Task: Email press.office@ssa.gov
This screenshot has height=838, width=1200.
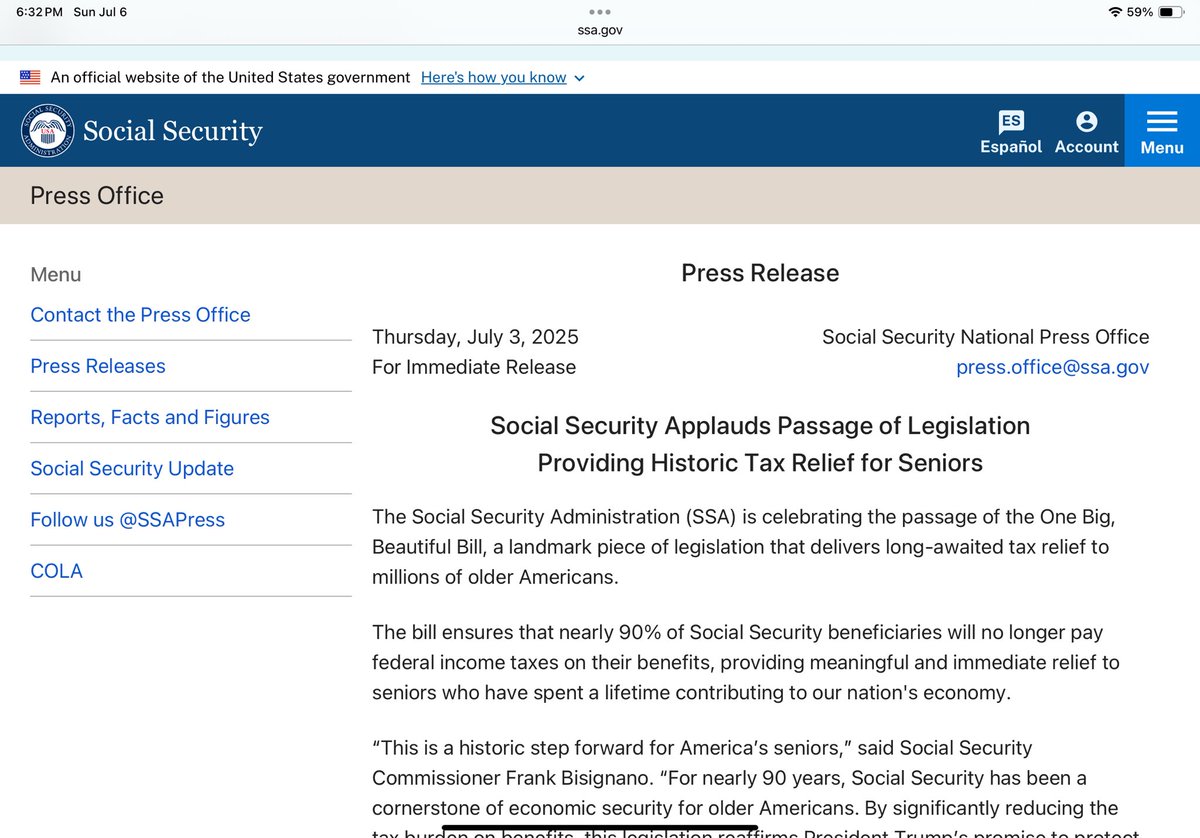Action: 1053,367
